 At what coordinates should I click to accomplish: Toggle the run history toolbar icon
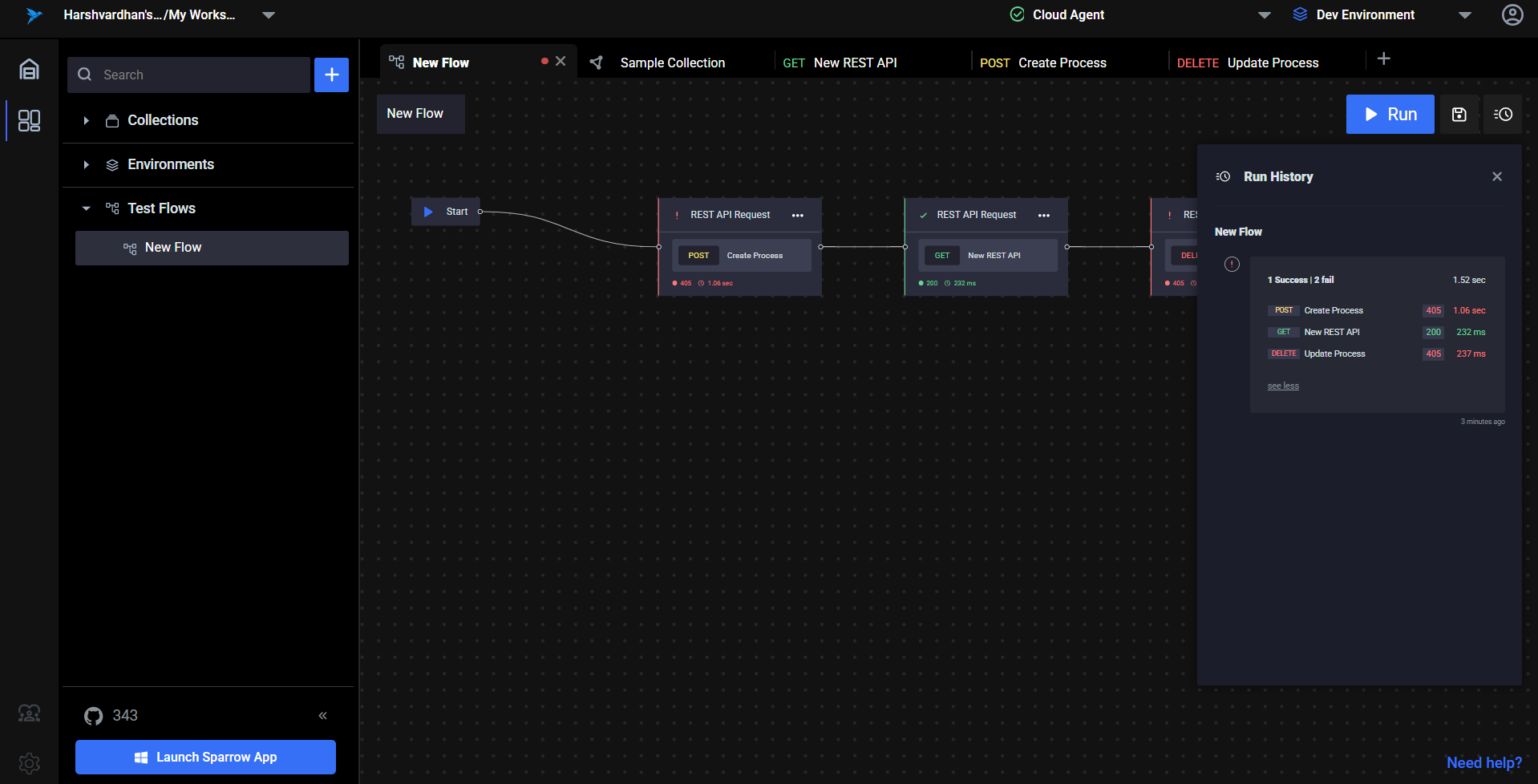1503,115
